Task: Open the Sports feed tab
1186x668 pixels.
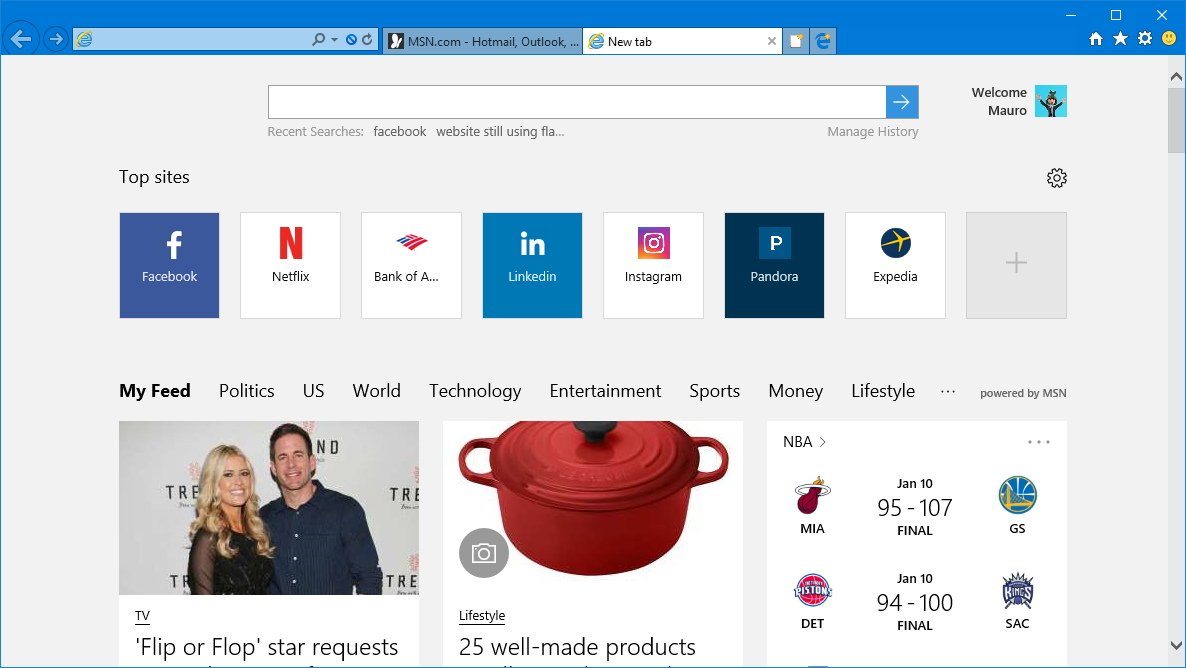Action: (715, 391)
